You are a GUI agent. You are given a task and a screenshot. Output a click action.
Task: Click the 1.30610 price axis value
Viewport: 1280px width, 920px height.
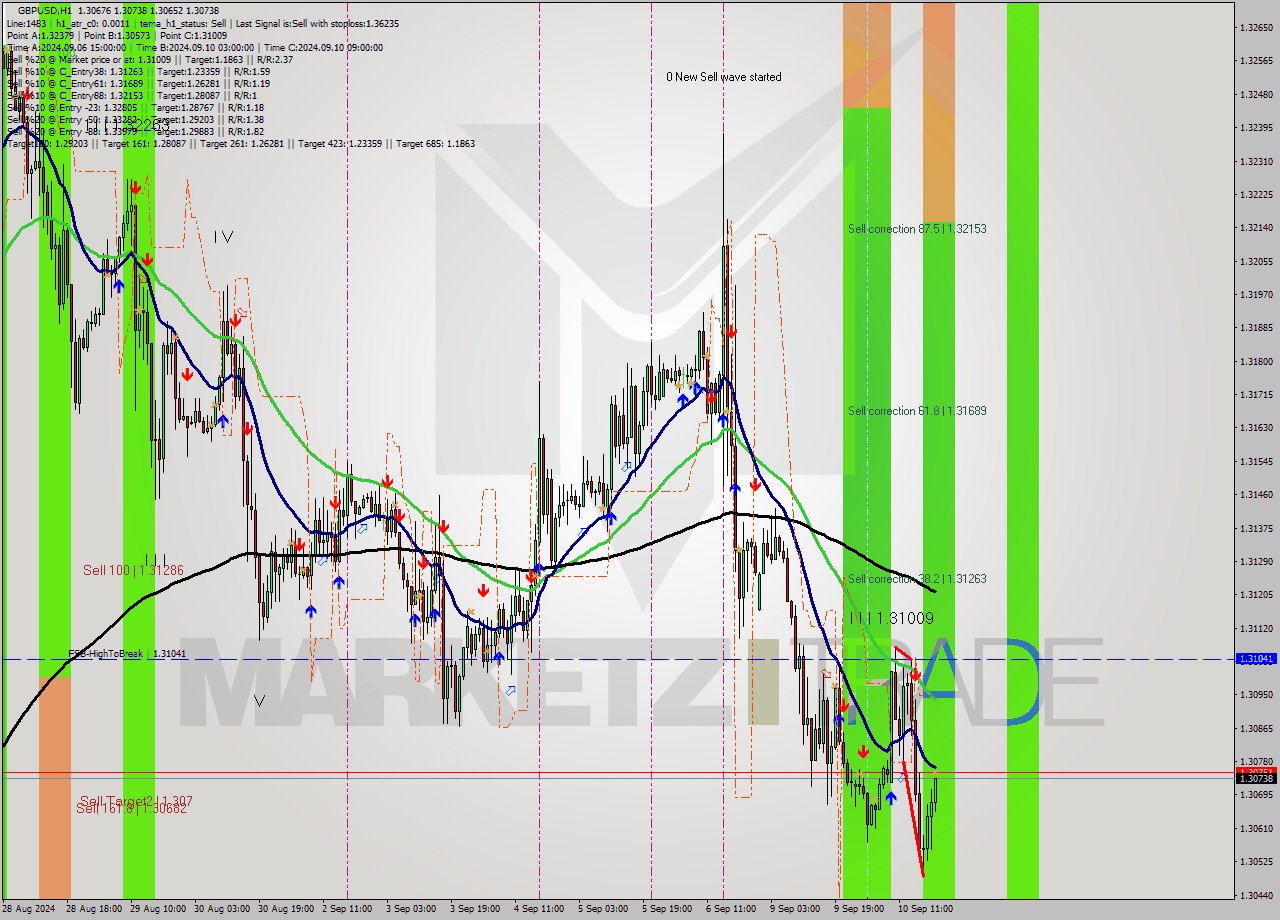point(1255,828)
